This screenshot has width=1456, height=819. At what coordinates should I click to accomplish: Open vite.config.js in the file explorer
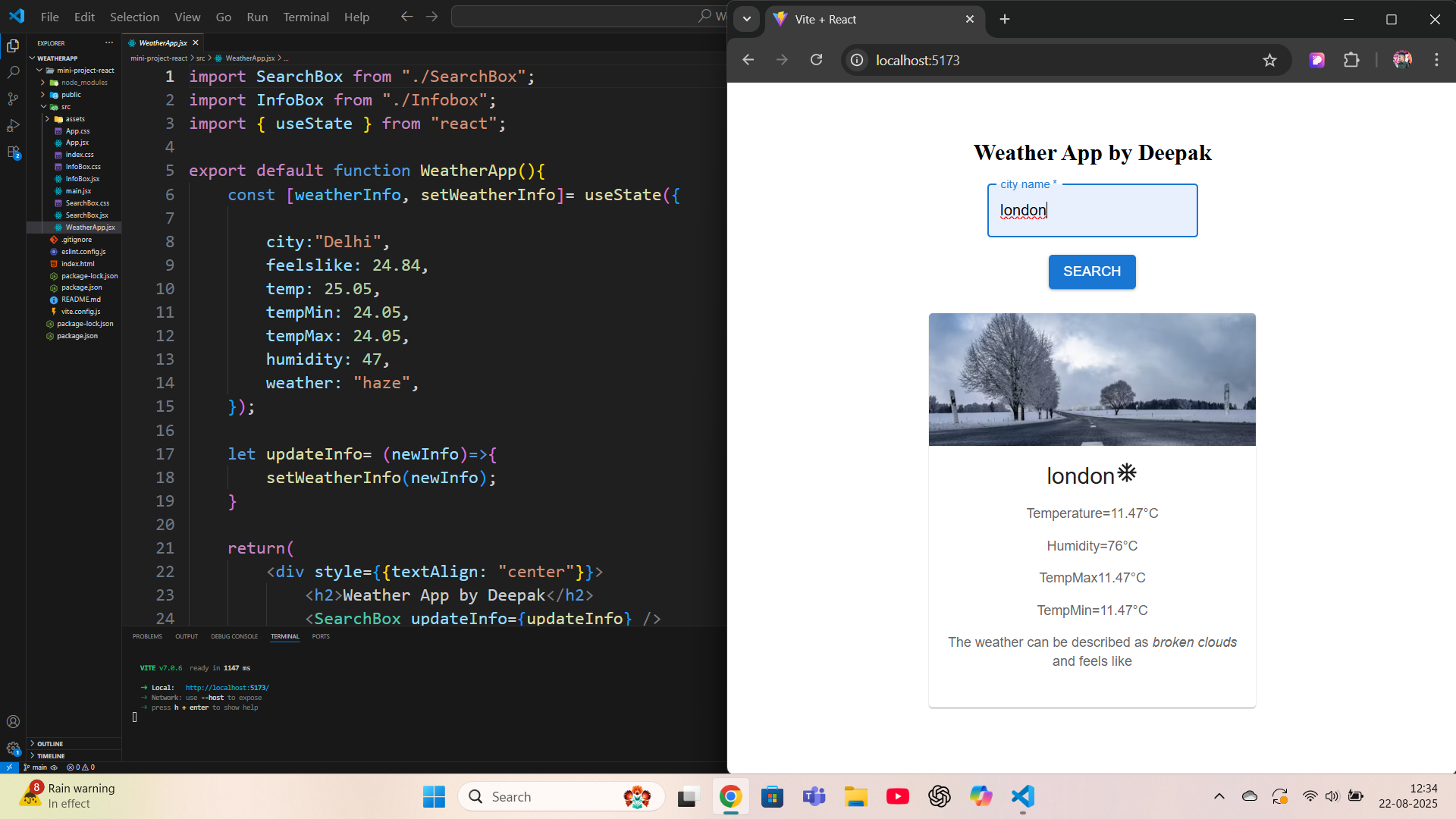80,312
